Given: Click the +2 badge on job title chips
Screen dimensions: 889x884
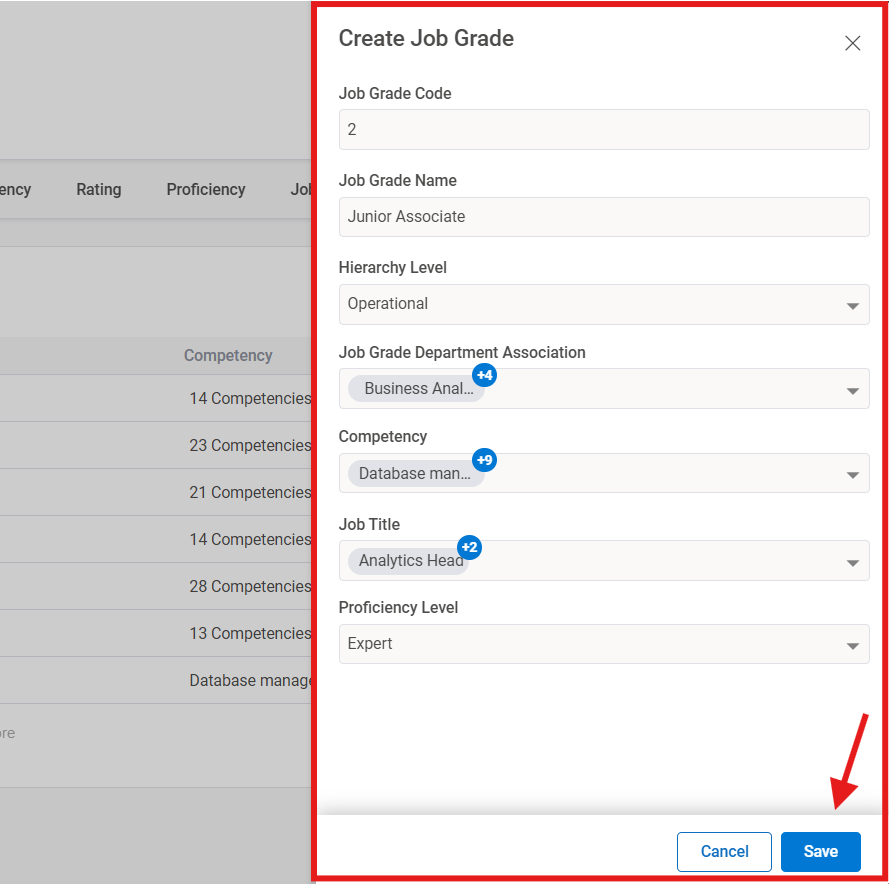Looking at the screenshot, I should point(469,547).
